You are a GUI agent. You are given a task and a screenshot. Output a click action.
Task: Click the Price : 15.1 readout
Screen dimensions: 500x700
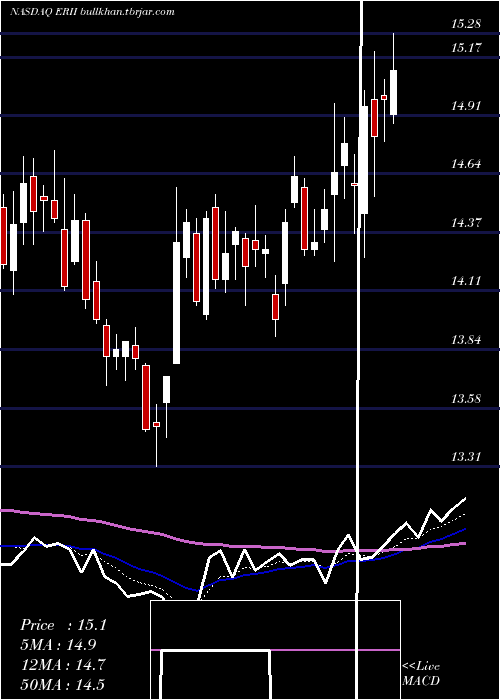pos(64,625)
